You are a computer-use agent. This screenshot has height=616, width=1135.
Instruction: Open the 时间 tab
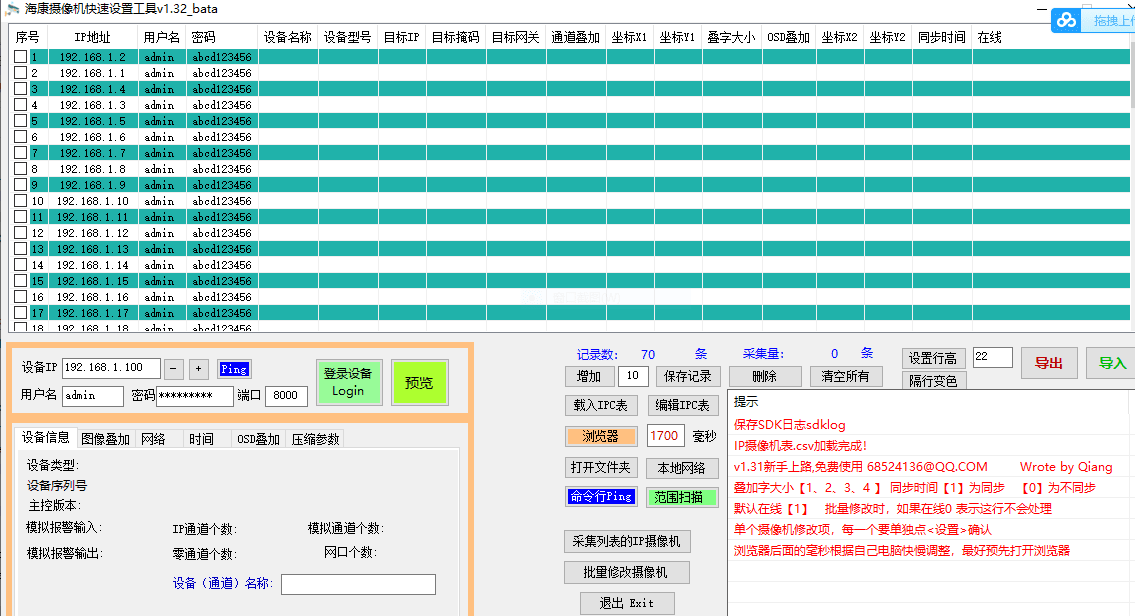tap(202, 439)
